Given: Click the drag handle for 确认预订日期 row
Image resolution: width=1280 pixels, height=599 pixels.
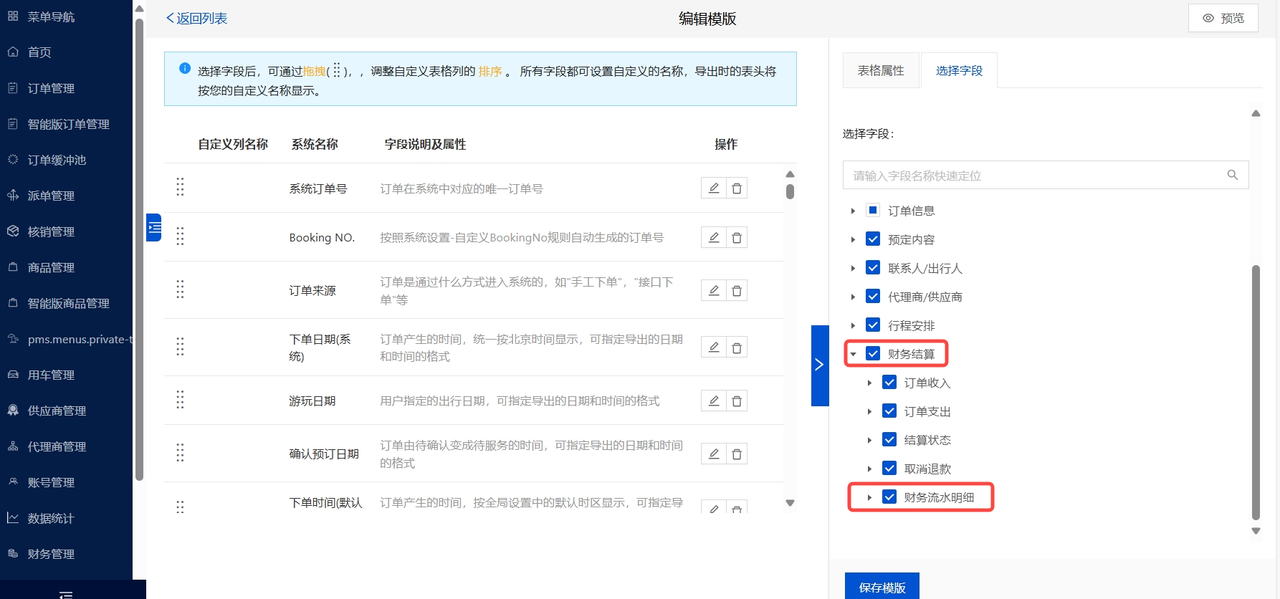Looking at the screenshot, I should tap(180, 453).
